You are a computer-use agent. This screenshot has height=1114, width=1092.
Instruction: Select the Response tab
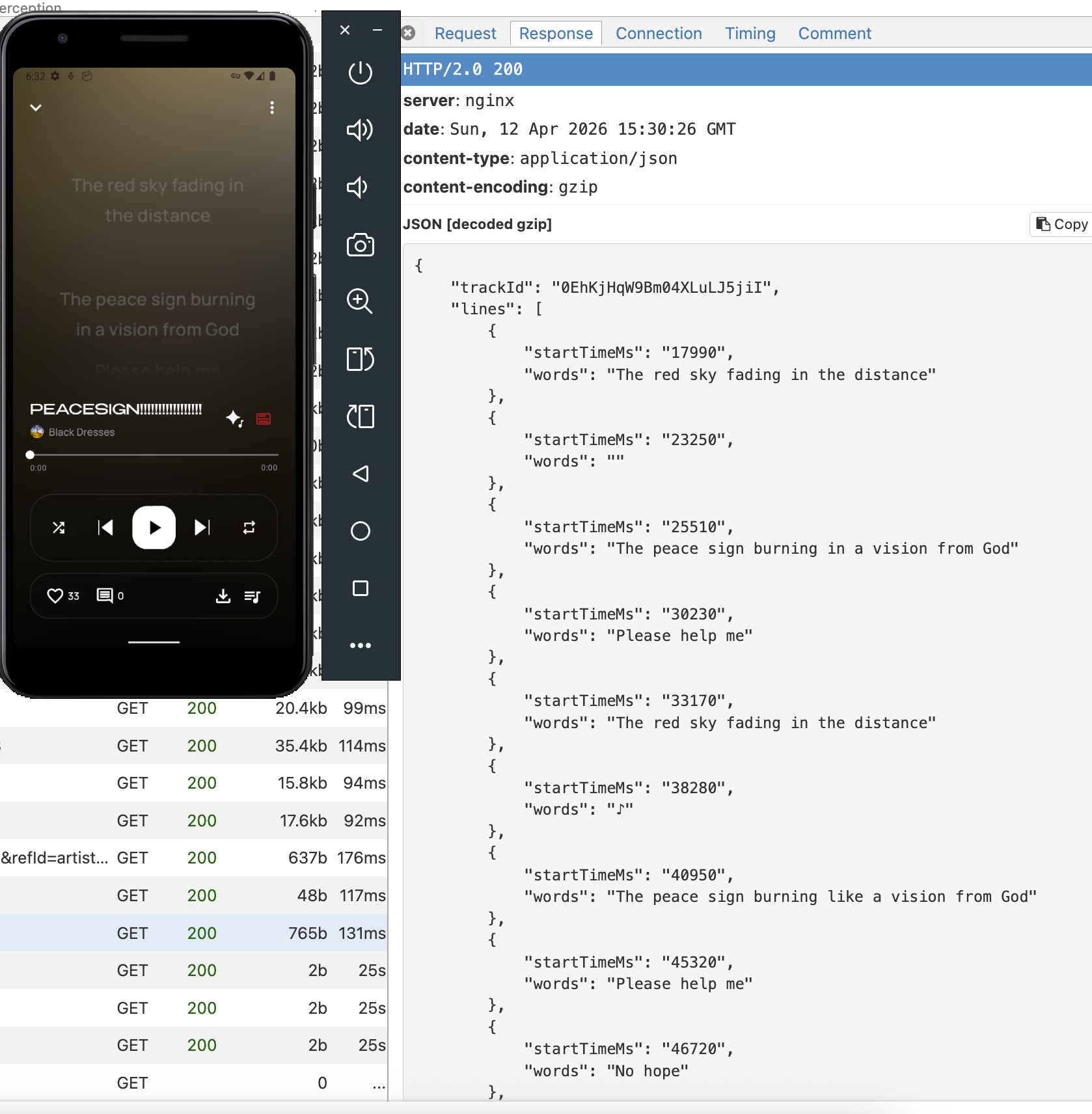[556, 33]
